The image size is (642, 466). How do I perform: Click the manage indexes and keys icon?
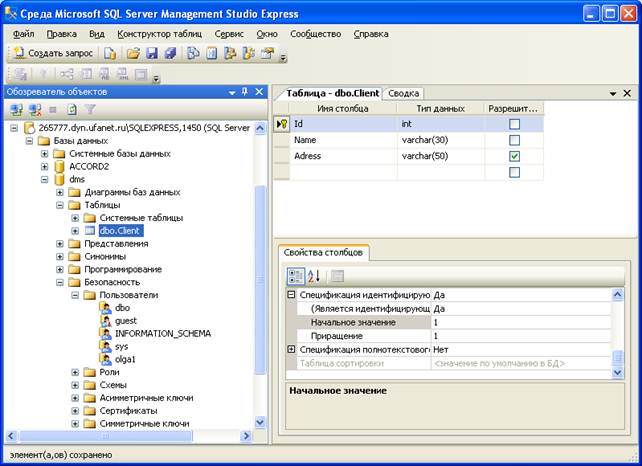(x=86, y=74)
